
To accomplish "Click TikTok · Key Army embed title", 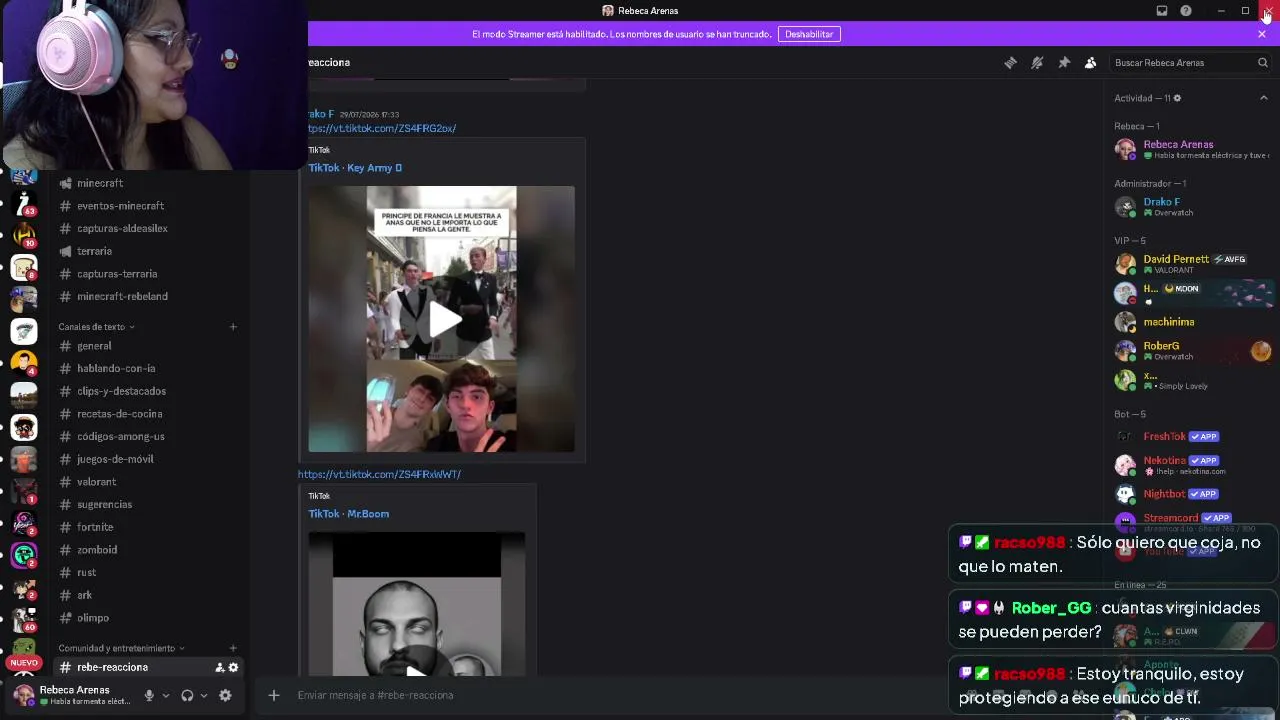I will click(355, 168).
